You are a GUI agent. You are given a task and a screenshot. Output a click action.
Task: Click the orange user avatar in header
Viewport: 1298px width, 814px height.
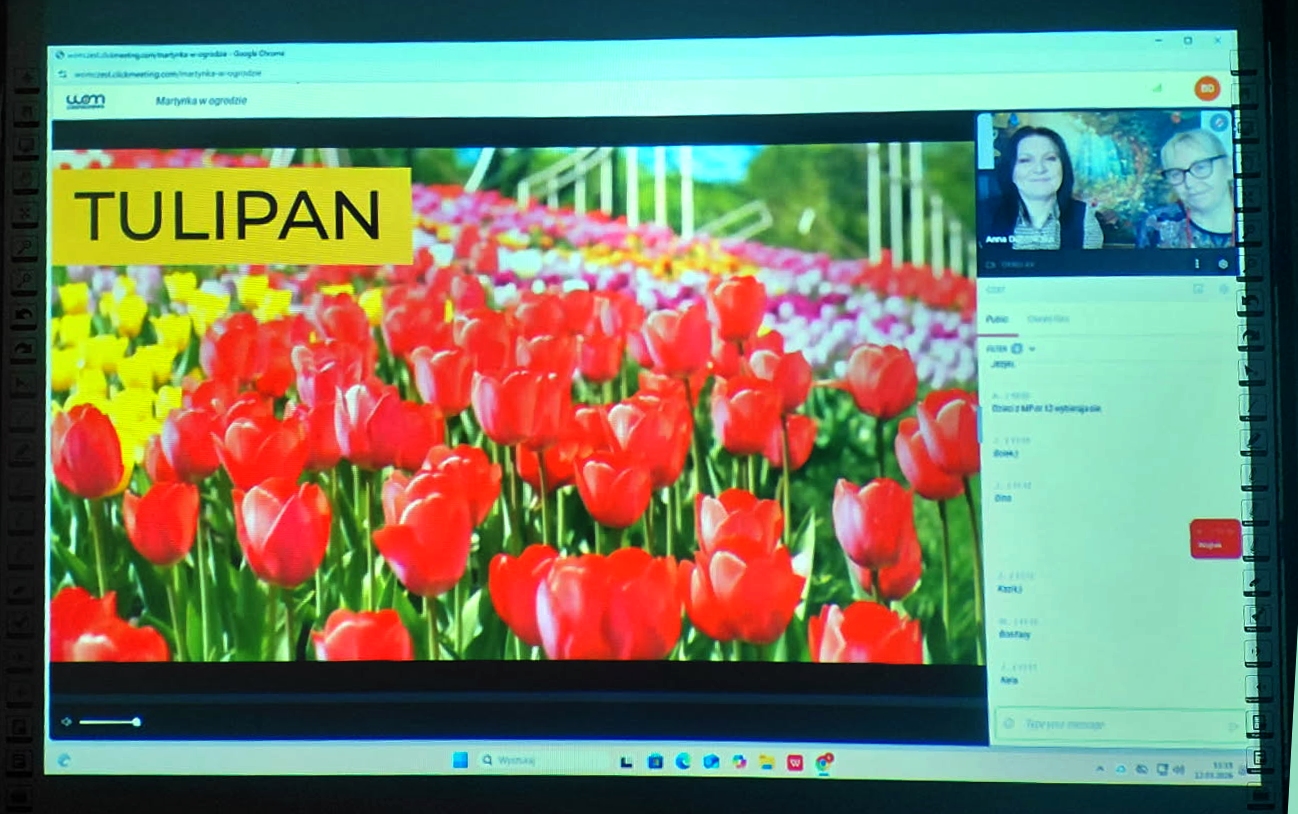[x=1207, y=88]
